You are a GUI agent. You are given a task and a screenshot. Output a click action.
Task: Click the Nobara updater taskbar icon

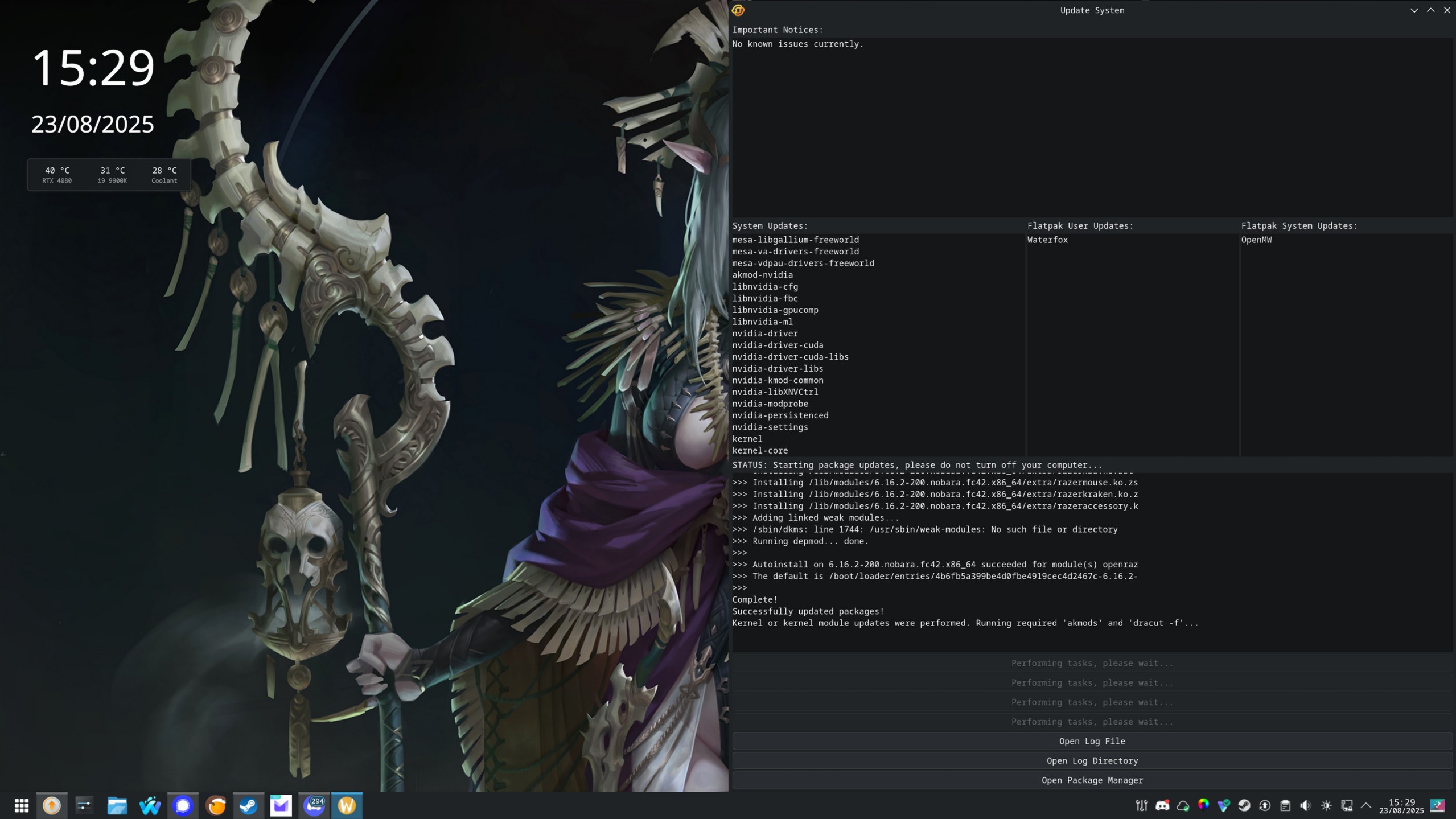[52, 805]
